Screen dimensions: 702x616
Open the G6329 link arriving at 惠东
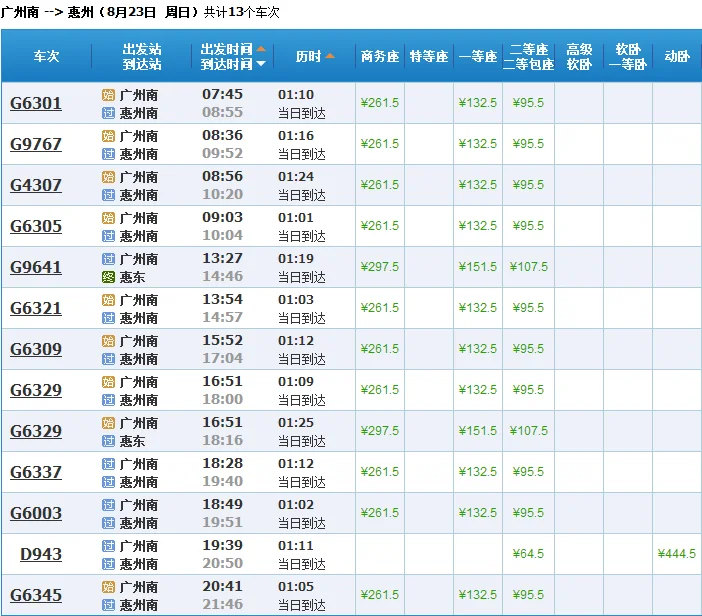pyautogui.click(x=36, y=432)
